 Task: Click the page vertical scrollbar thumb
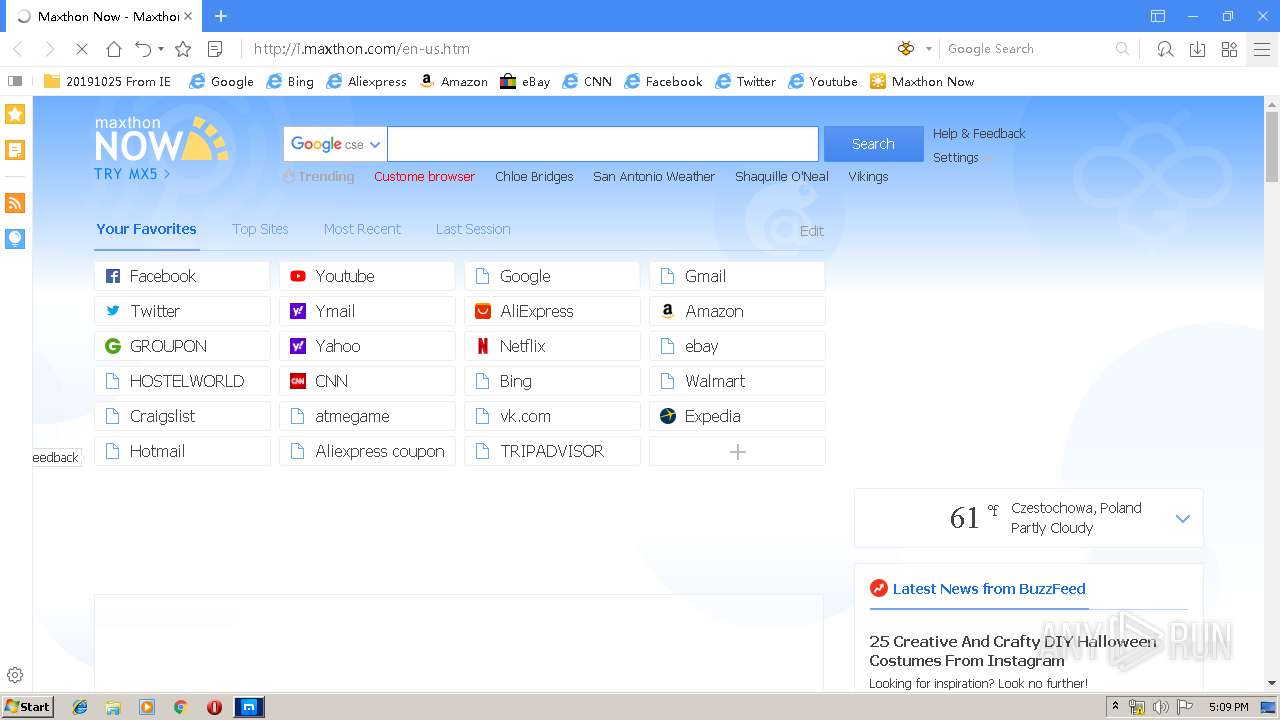(1272, 145)
